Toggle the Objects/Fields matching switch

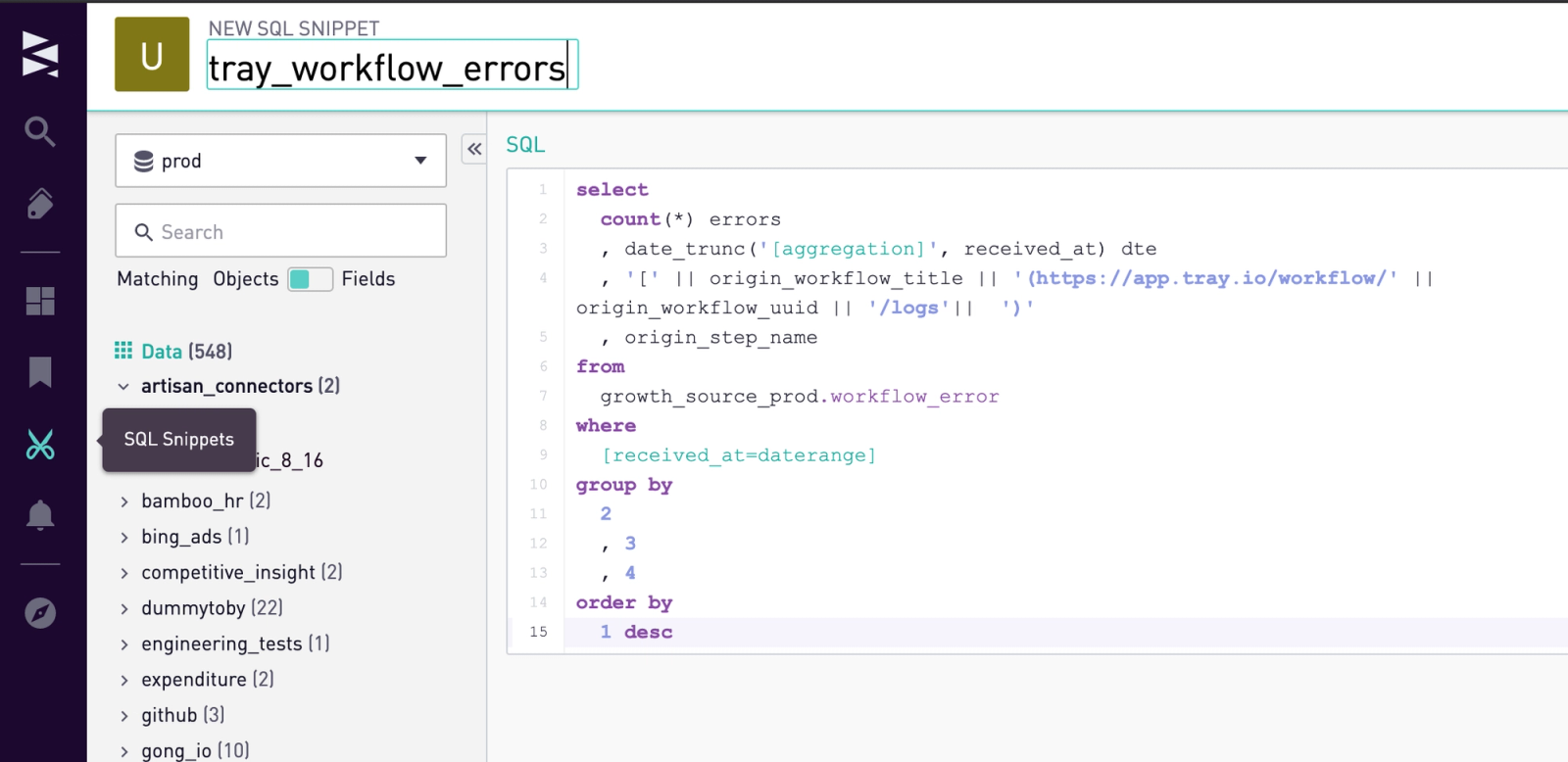pos(310,279)
